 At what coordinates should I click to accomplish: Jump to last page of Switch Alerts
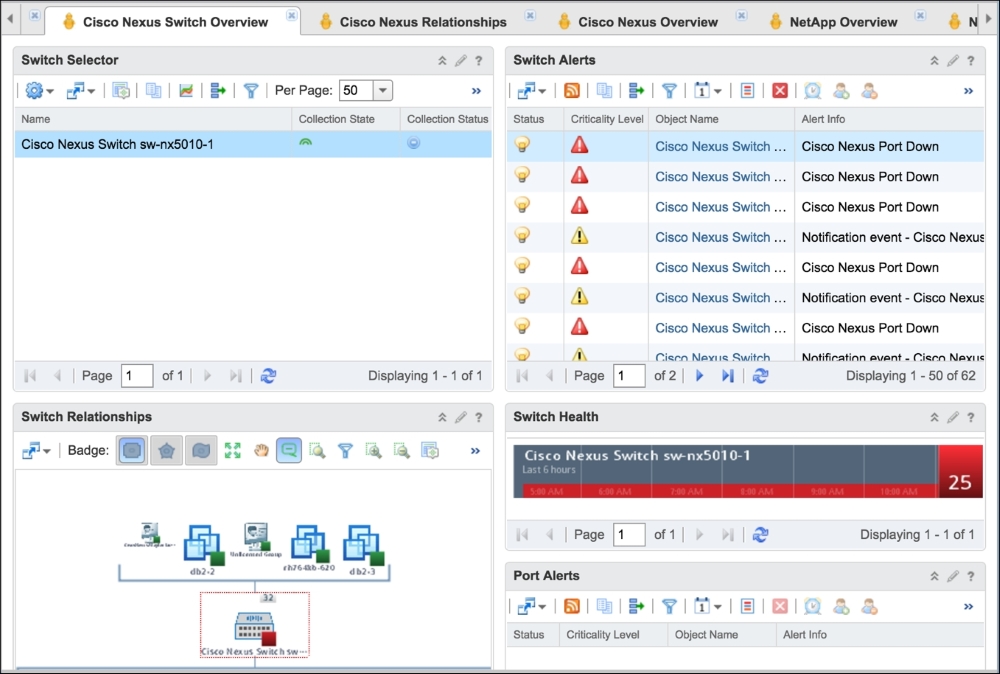[x=728, y=376]
